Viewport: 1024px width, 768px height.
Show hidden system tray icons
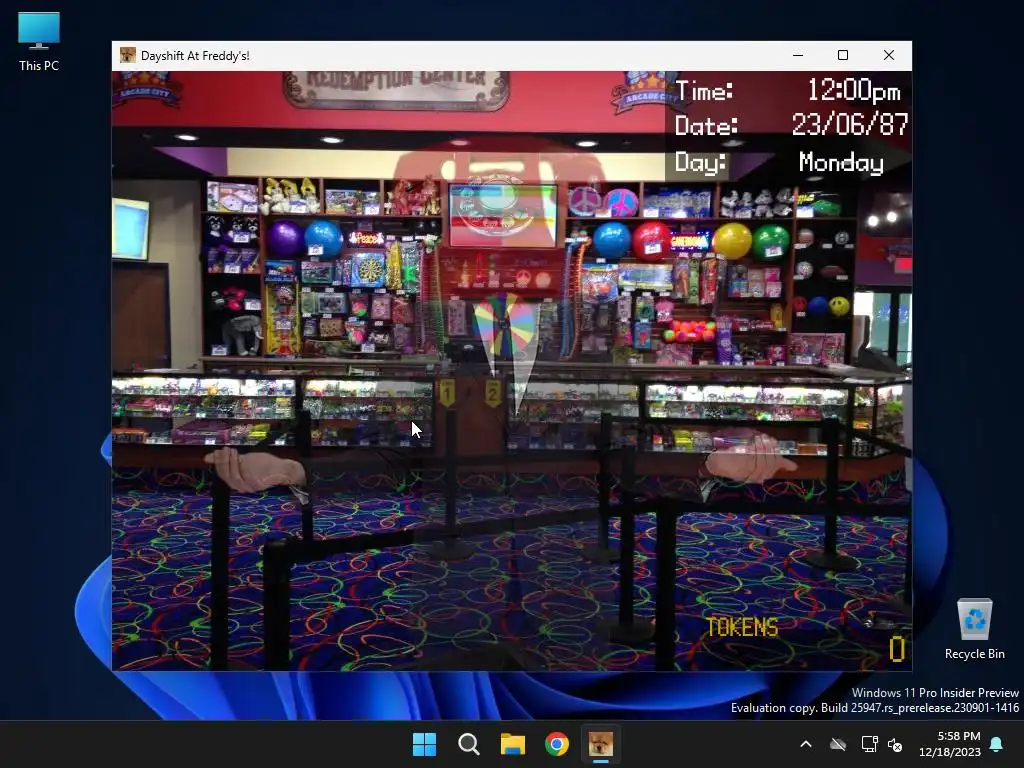click(x=806, y=744)
